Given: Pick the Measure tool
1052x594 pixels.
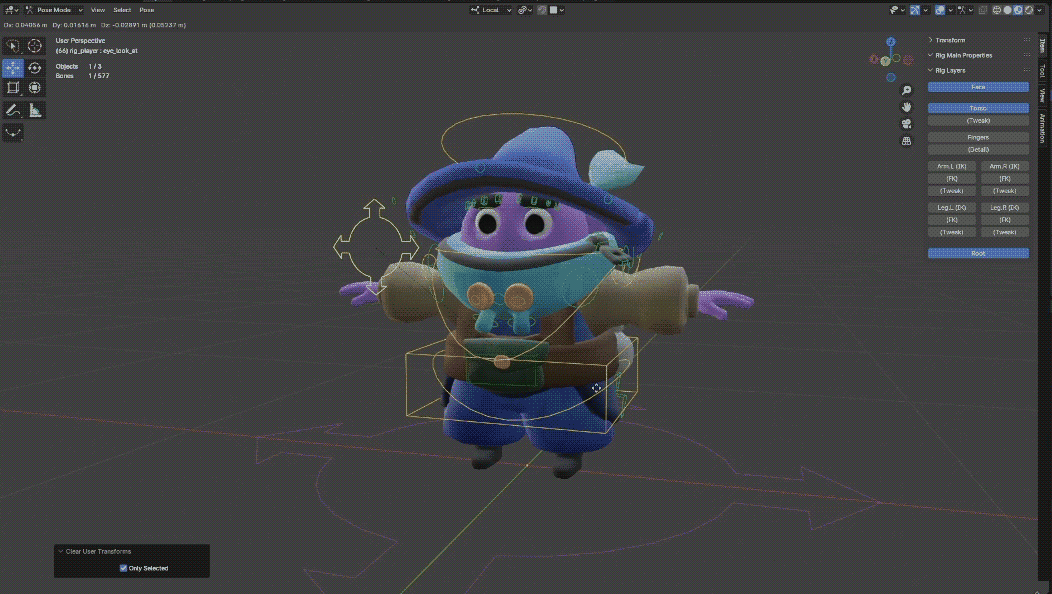Looking at the screenshot, I should coord(35,110).
